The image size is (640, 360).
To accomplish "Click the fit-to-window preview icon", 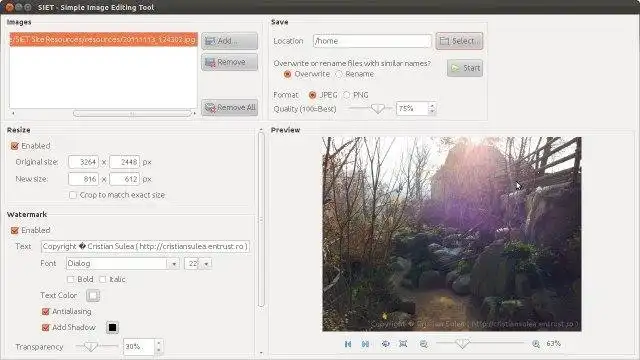I will [x=403, y=344].
